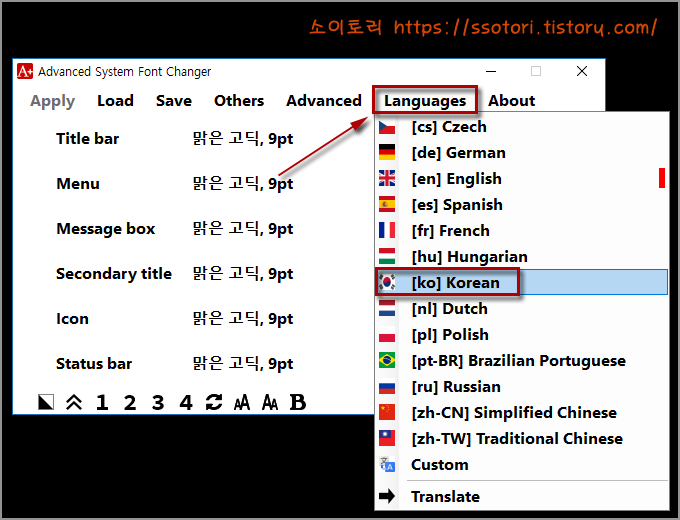Open the About menu
Image resolution: width=680 pixels, height=520 pixels.
(512, 101)
